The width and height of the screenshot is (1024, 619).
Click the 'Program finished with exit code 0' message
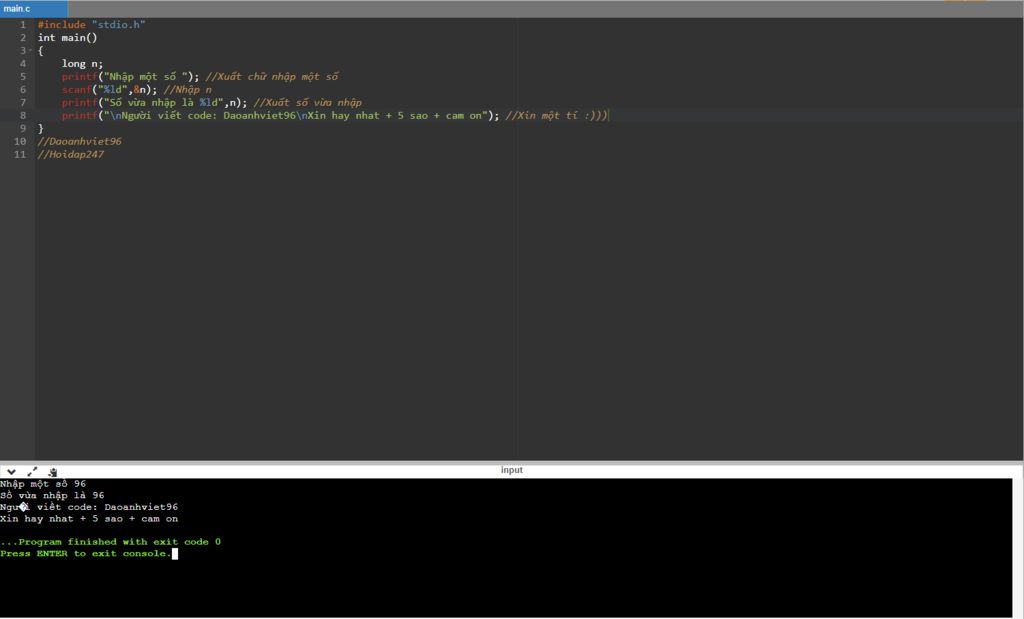pyautogui.click(x=110, y=542)
